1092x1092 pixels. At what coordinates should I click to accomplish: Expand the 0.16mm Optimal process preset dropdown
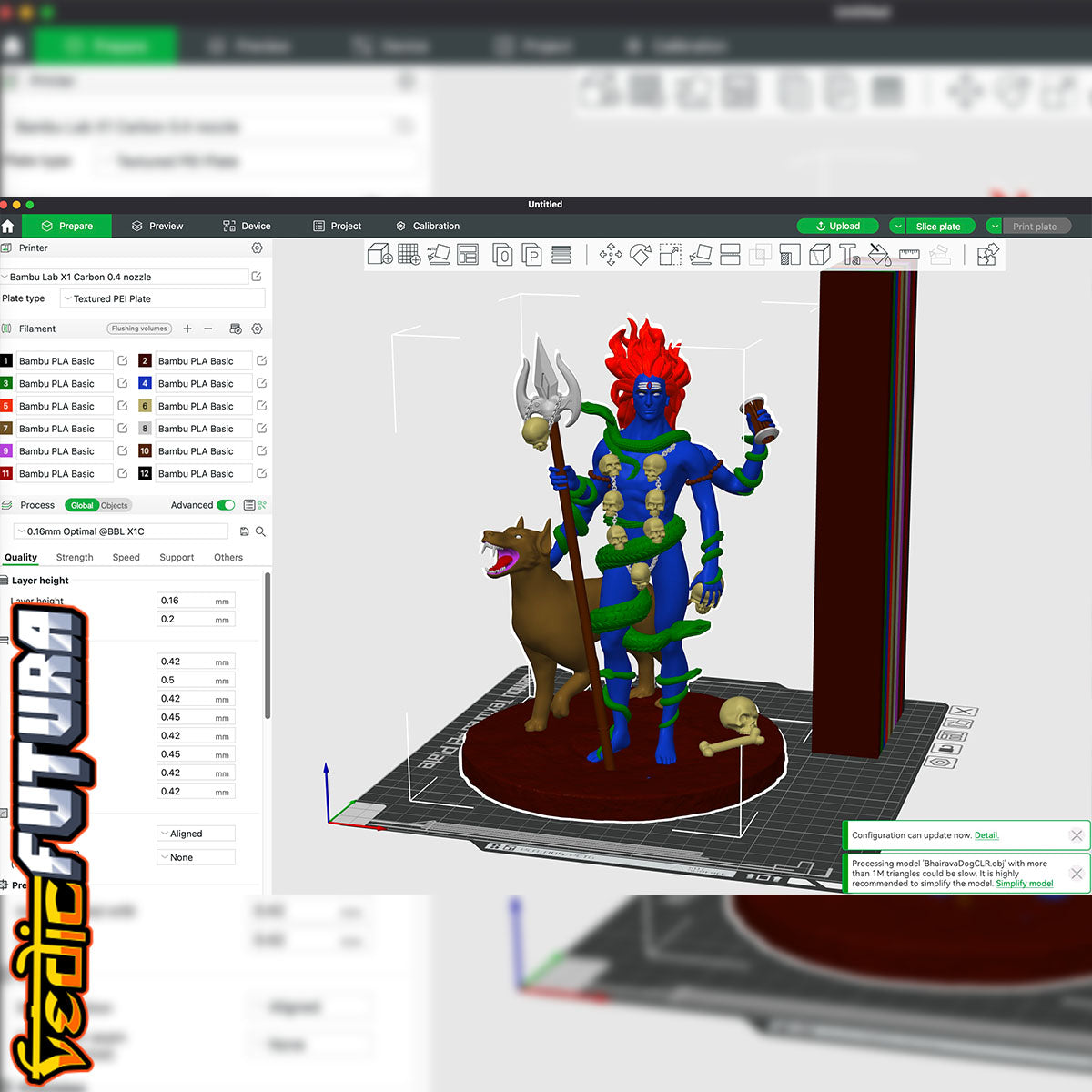pyautogui.click(x=121, y=531)
